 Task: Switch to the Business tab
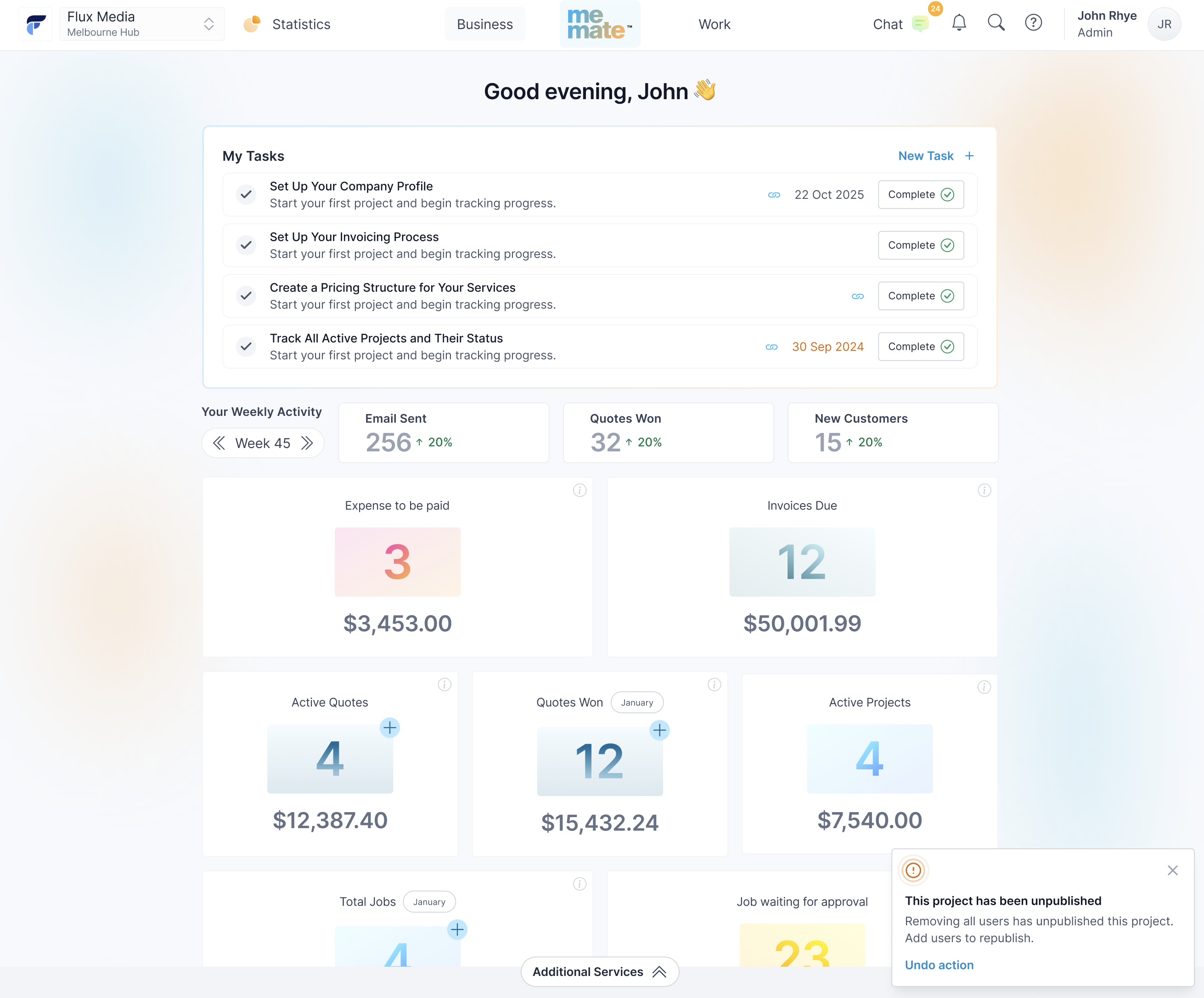[x=484, y=24]
